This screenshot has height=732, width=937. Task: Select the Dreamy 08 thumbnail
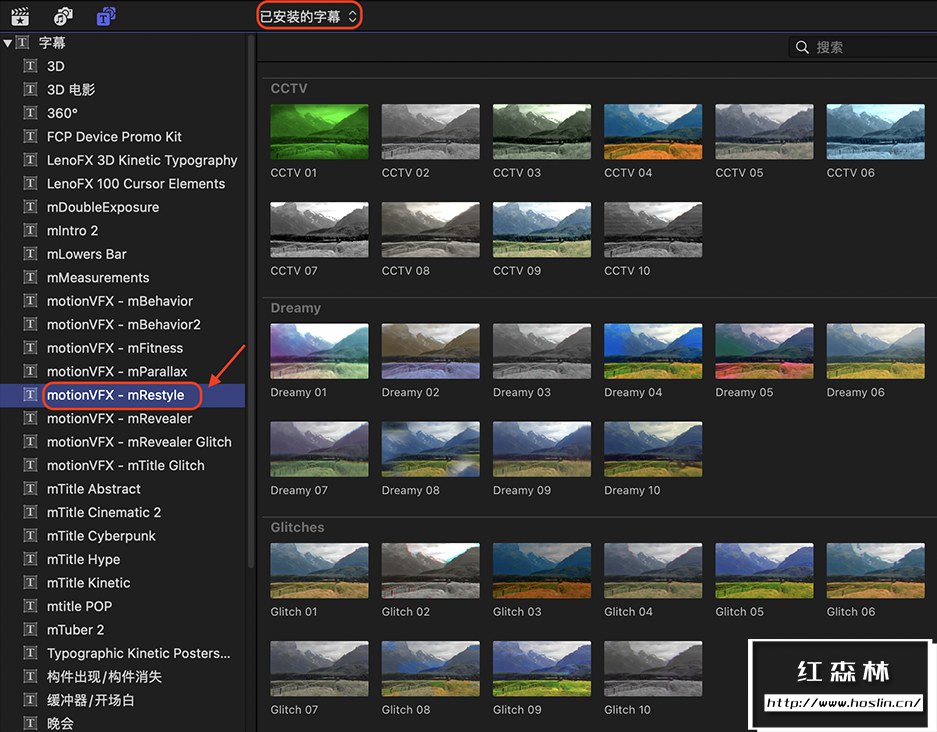click(430, 449)
